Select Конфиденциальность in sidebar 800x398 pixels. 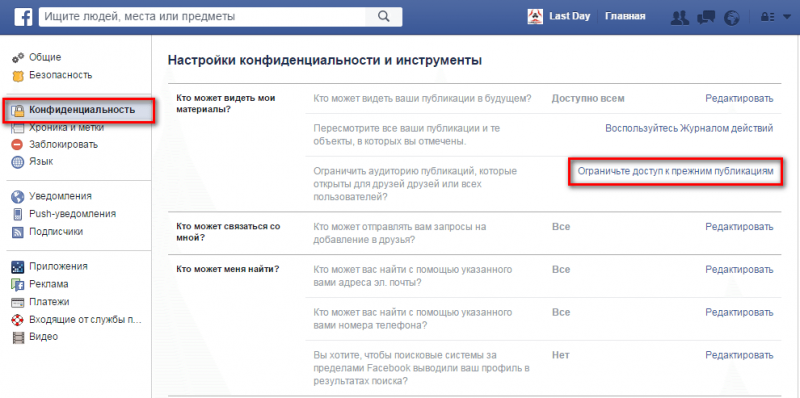82,109
